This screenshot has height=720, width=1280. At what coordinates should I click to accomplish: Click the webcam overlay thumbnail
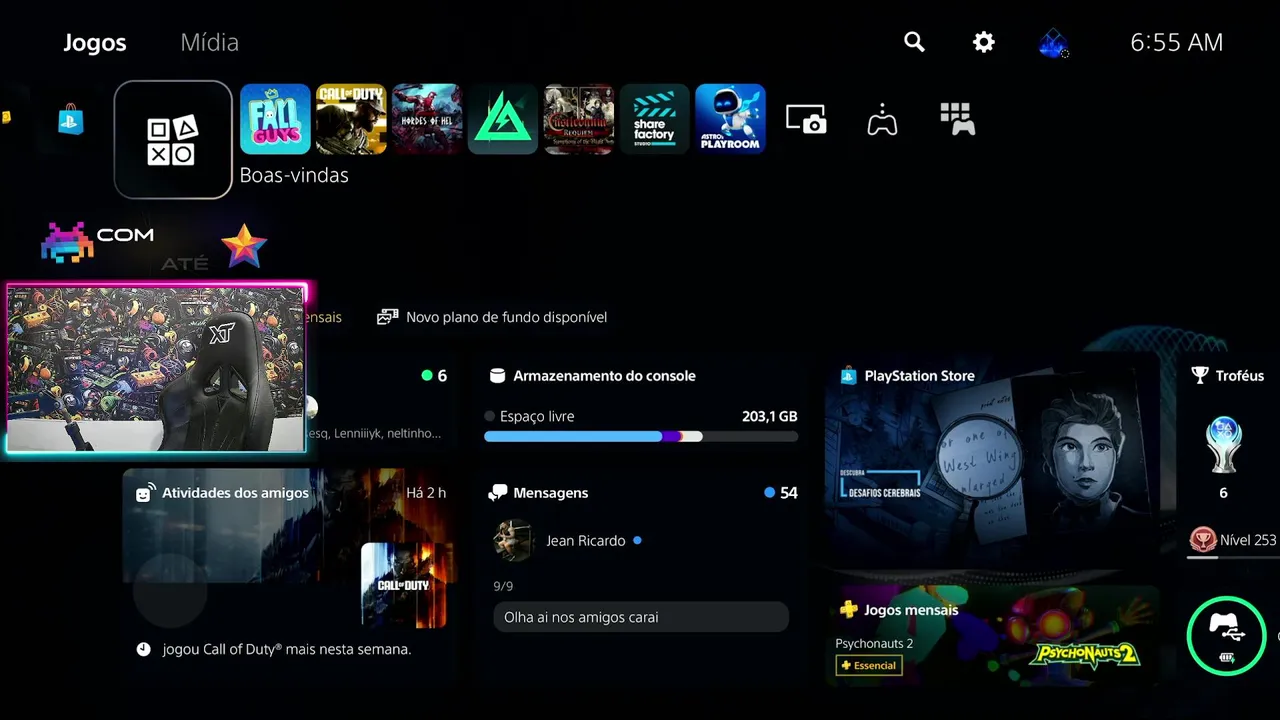point(157,368)
